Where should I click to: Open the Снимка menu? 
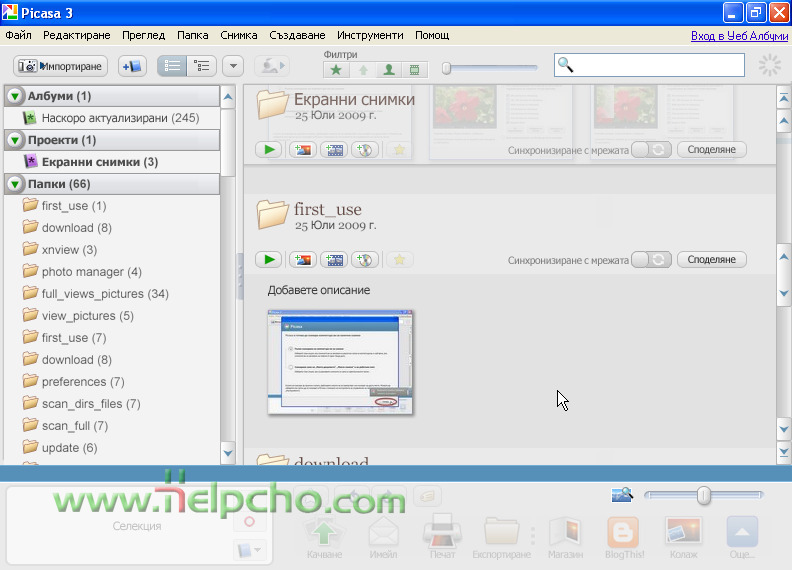pyautogui.click(x=239, y=35)
